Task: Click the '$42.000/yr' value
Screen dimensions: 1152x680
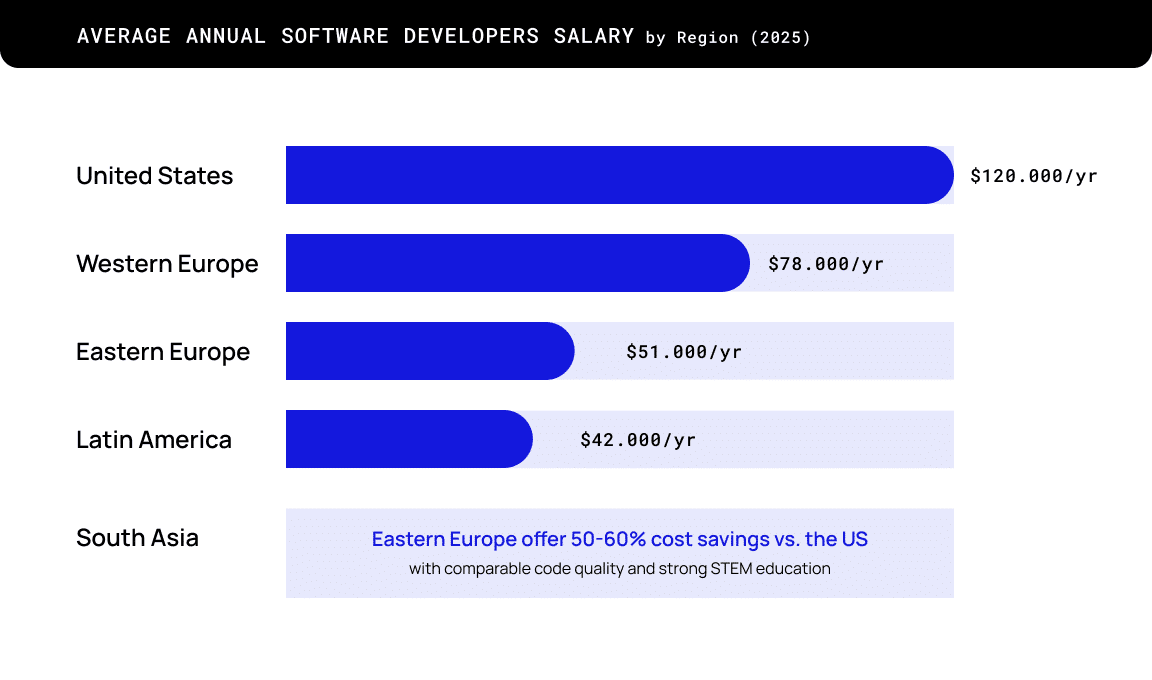Action: [x=638, y=440]
